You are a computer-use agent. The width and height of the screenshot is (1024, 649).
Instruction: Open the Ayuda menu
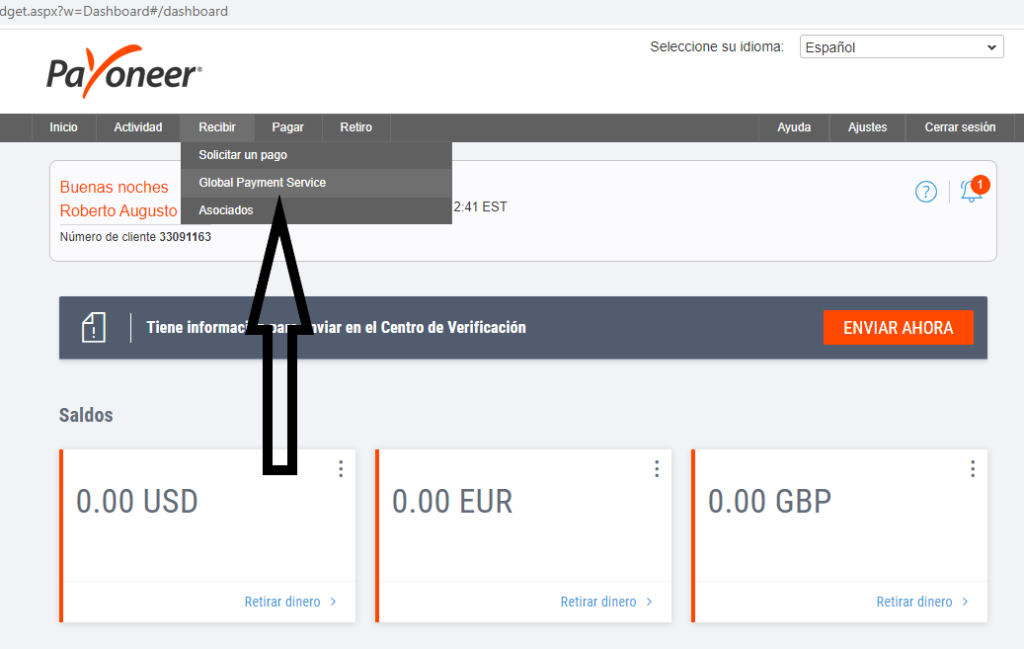794,127
